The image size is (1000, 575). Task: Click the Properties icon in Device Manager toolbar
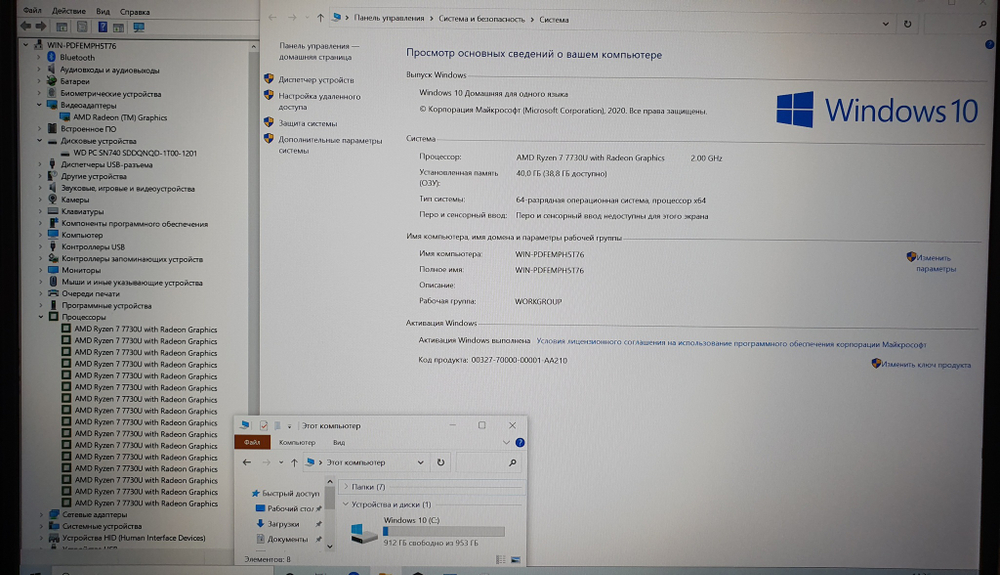(x=82, y=27)
